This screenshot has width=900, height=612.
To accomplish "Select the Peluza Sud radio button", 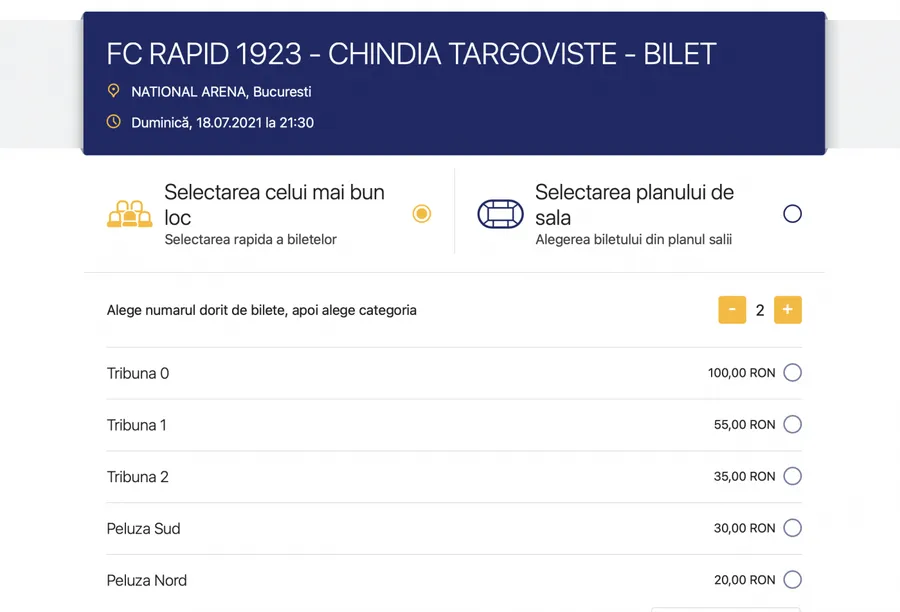I will (x=792, y=528).
